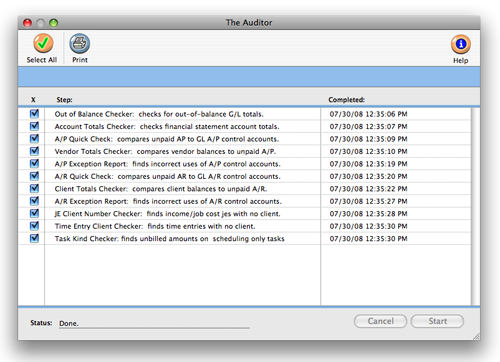Select A/P Exception Report description text

[168, 164]
